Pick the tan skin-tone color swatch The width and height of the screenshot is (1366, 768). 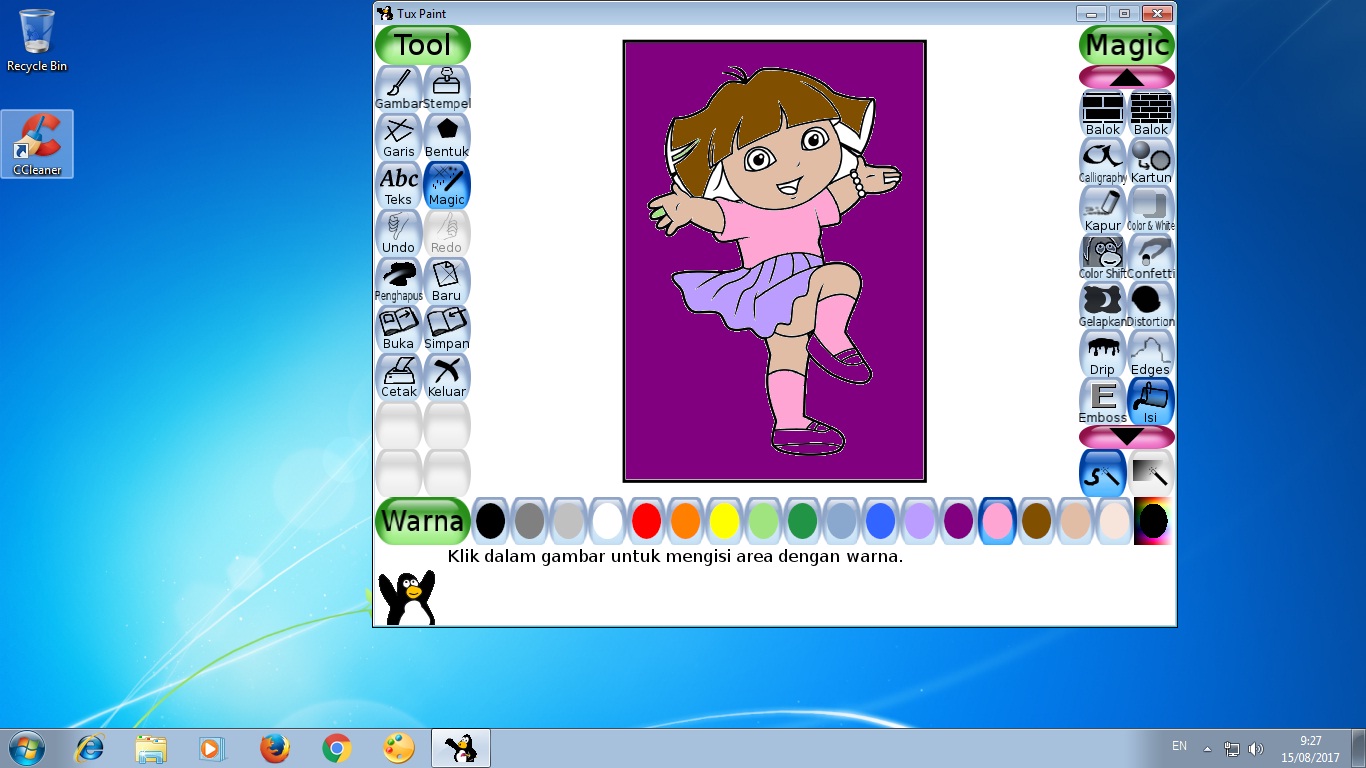[x=1075, y=521]
